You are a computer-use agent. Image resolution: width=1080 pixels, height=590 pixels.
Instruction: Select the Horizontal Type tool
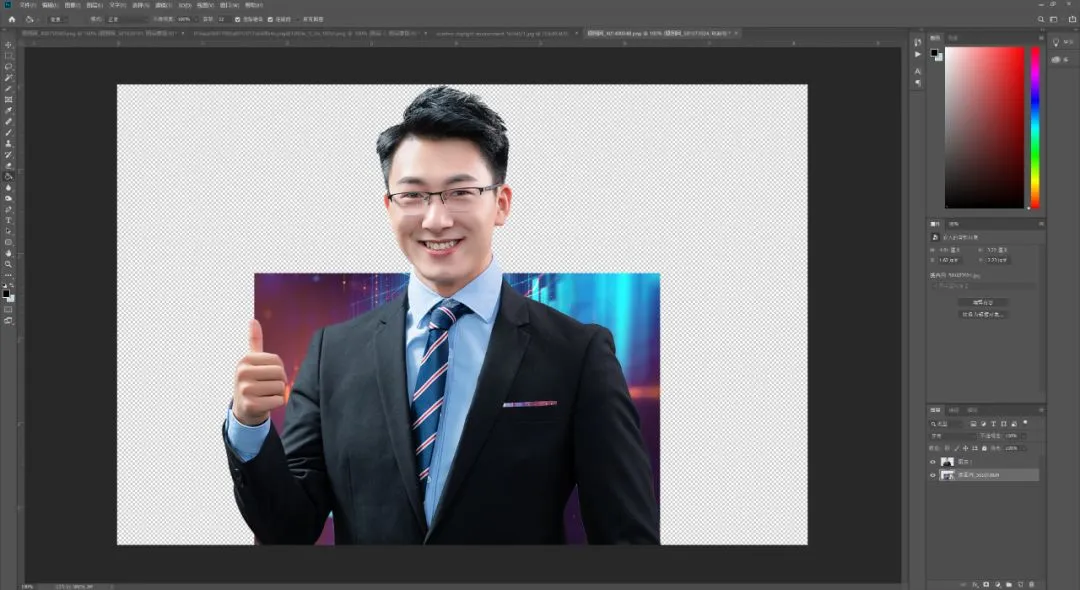click(x=8, y=220)
